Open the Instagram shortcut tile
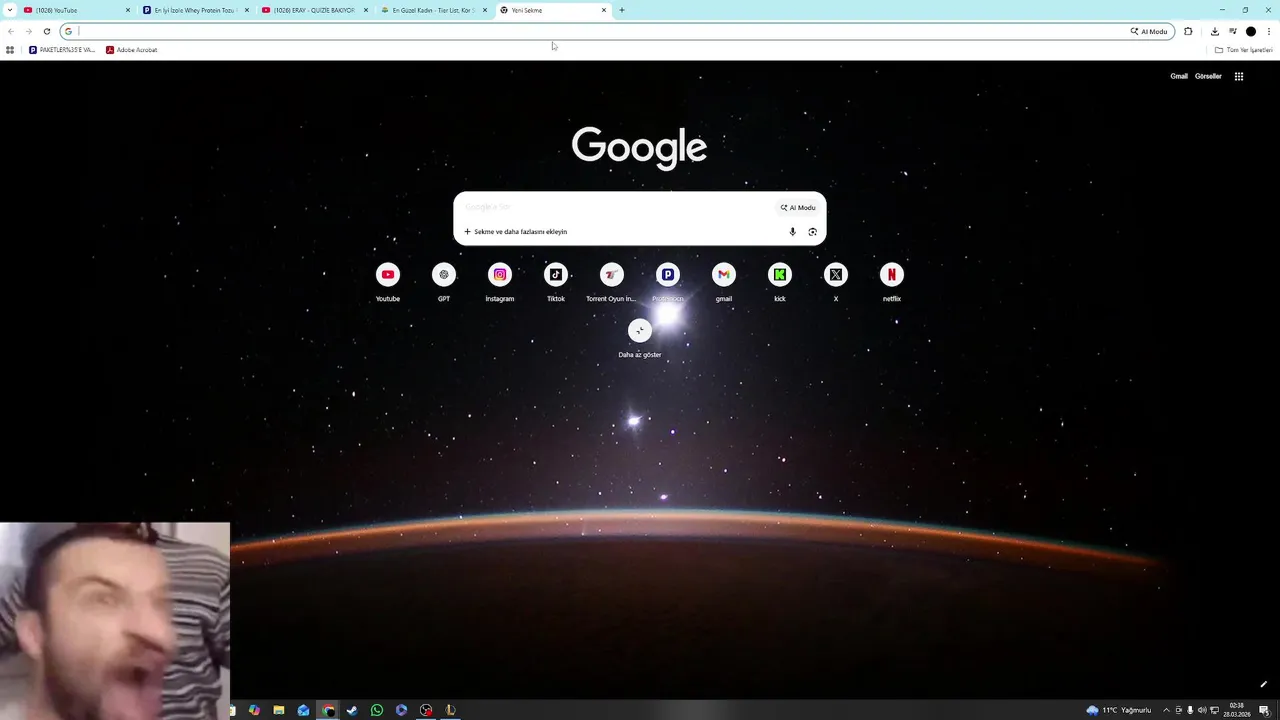The width and height of the screenshot is (1280, 720). coord(500,283)
